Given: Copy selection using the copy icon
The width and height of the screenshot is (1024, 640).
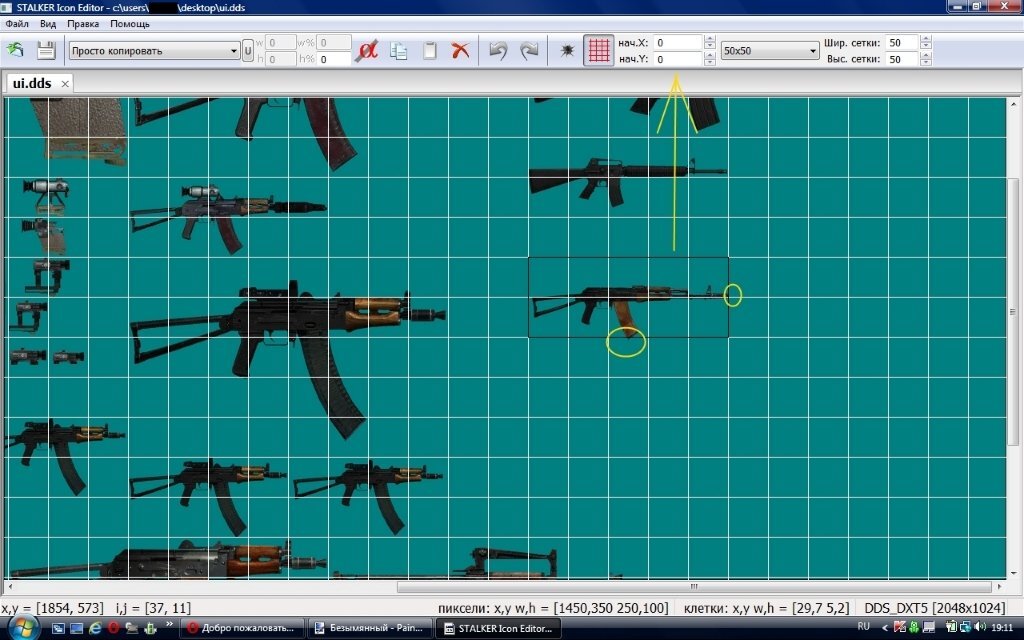Looking at the screenshot, I should point(399,50).
